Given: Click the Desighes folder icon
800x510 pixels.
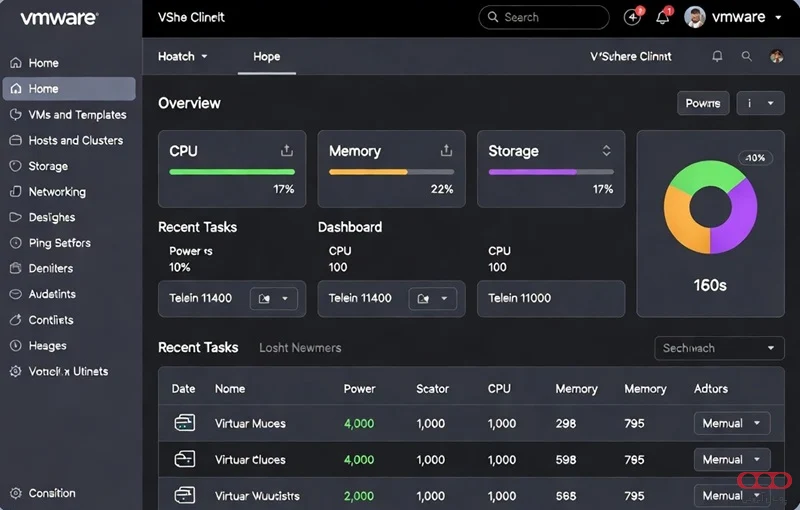Looking at the screenshot, I should click(16, 217).
